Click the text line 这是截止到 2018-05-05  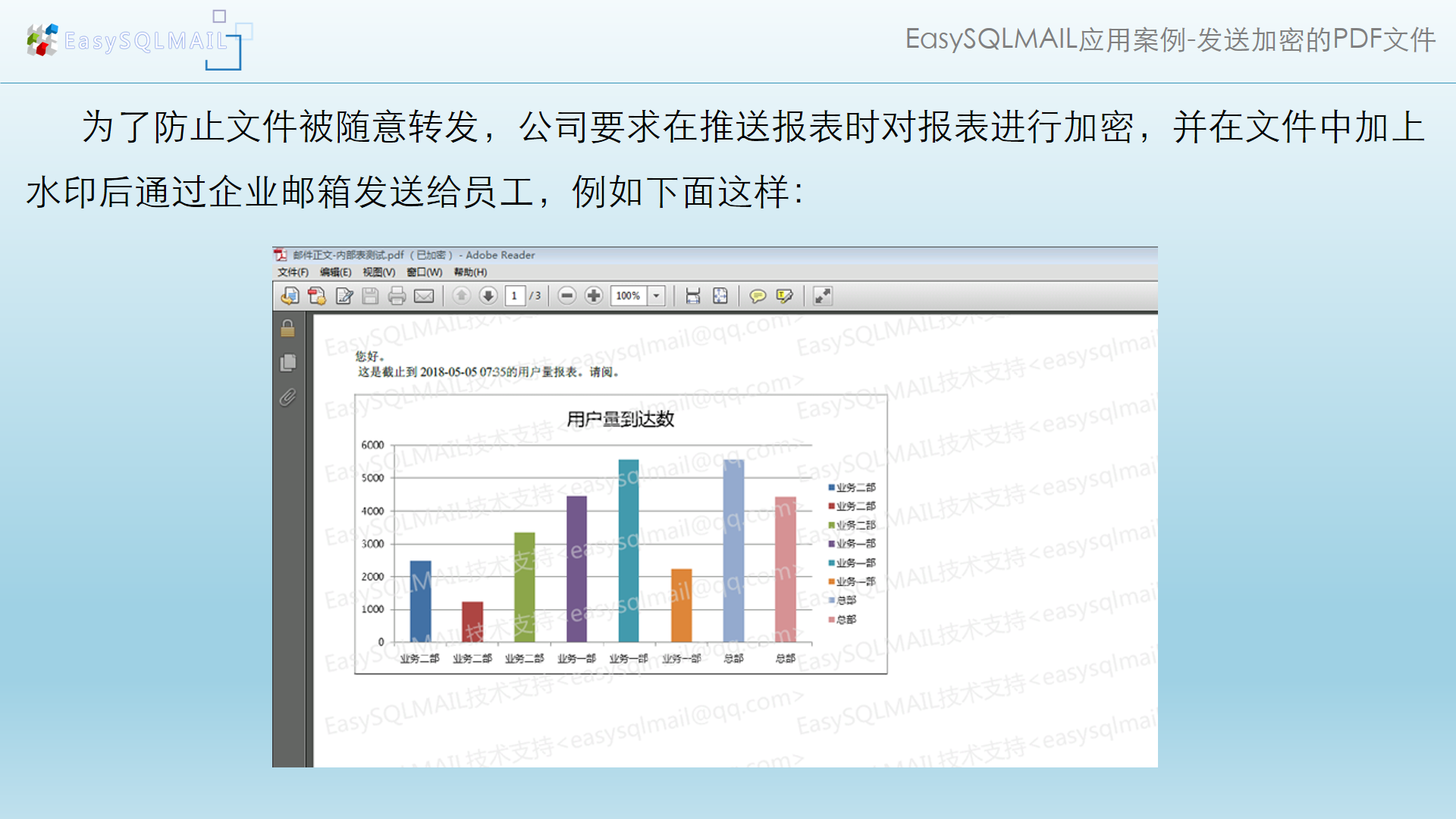point(490,372)
